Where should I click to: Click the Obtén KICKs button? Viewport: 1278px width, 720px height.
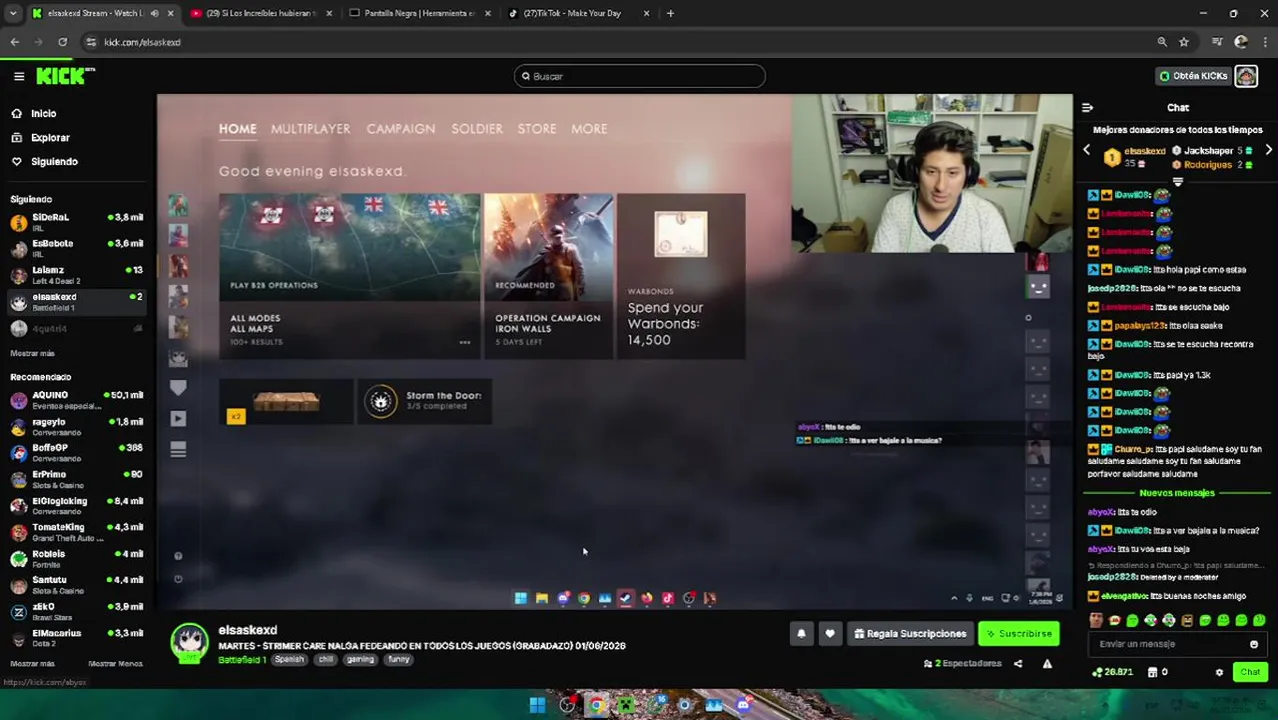click(x=1194, y=76)
